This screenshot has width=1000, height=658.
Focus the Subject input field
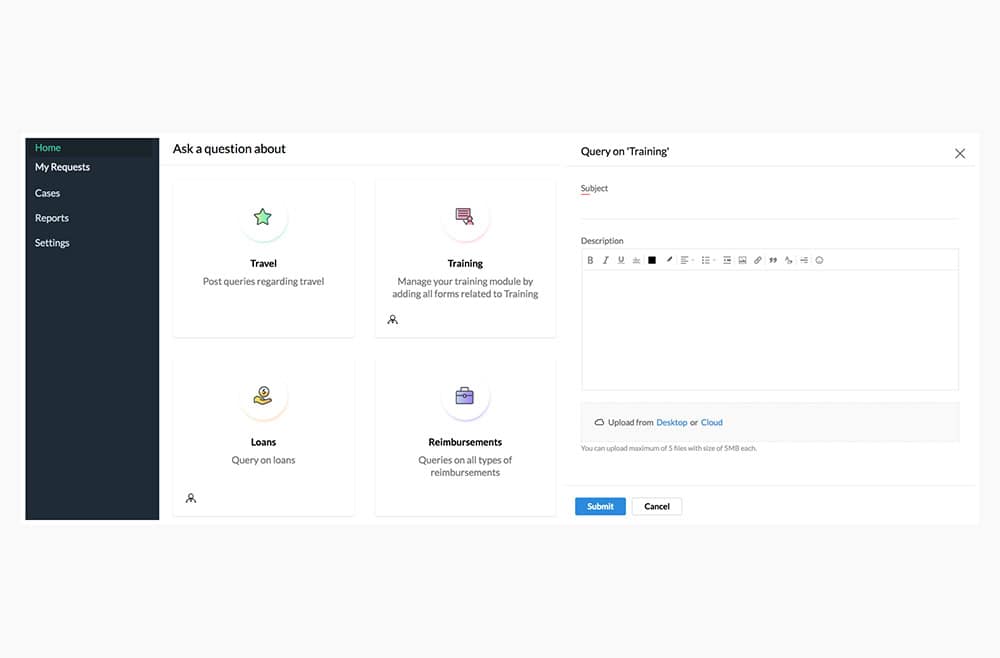coord(769,208)
